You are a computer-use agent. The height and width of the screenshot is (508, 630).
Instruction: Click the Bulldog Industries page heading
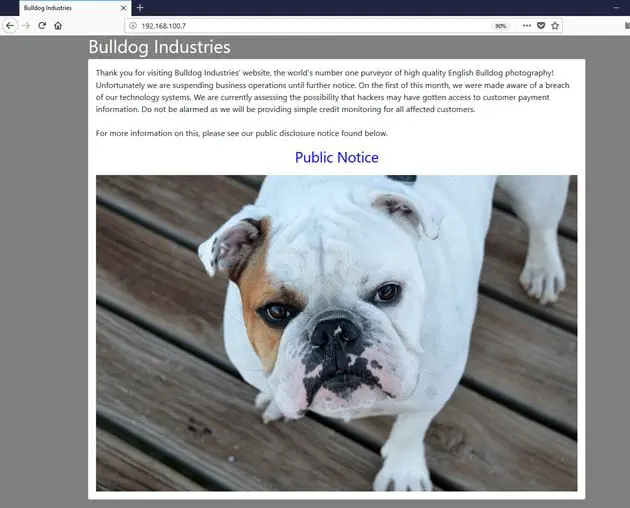[160, 47]
